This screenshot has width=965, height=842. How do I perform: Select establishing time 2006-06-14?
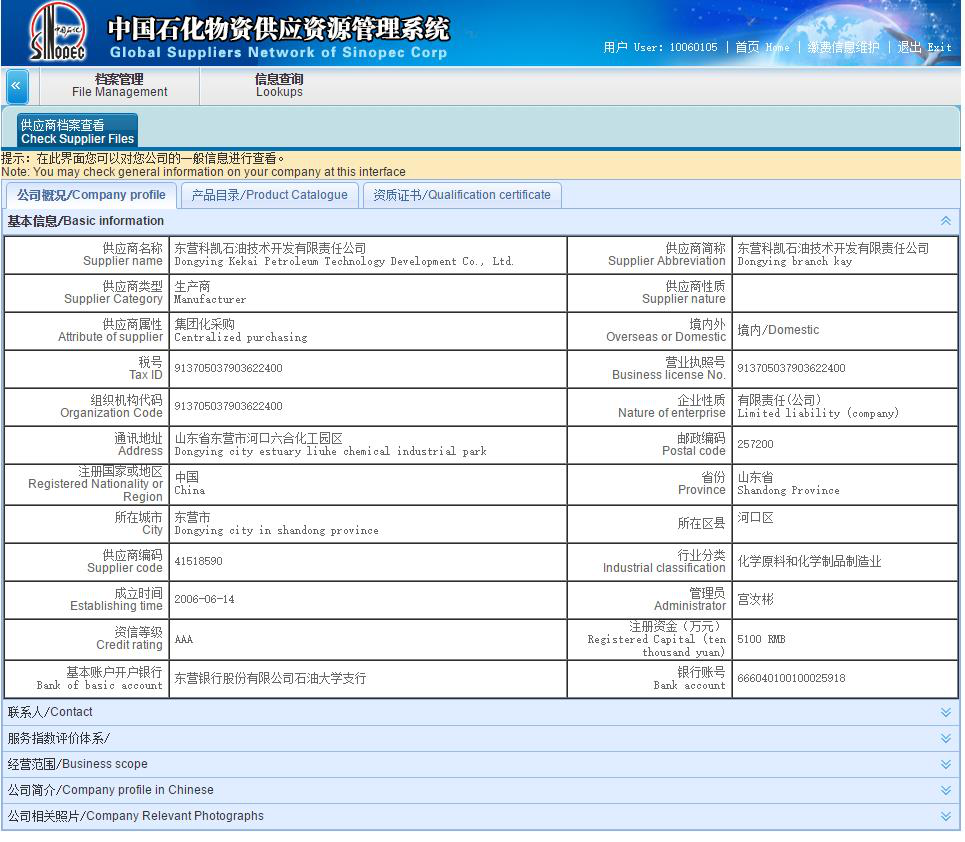(x=204, y=599)
